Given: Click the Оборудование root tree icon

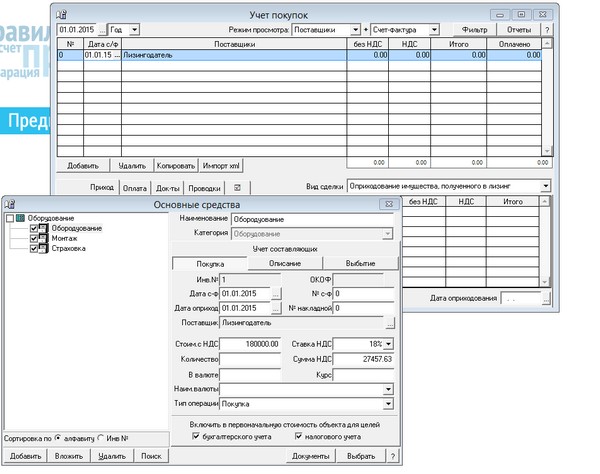Looking at the screenshot, I should click(x=20, y=218).
